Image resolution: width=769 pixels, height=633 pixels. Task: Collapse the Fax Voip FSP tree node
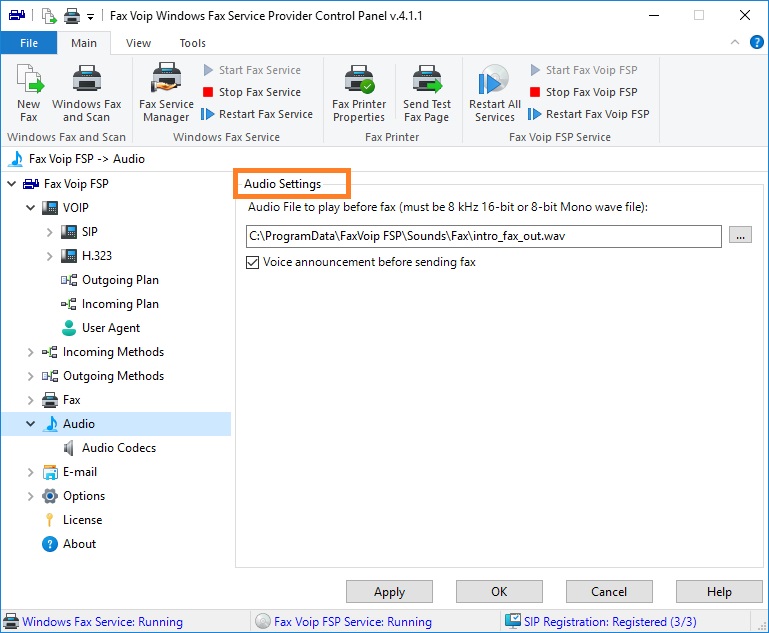12,184
